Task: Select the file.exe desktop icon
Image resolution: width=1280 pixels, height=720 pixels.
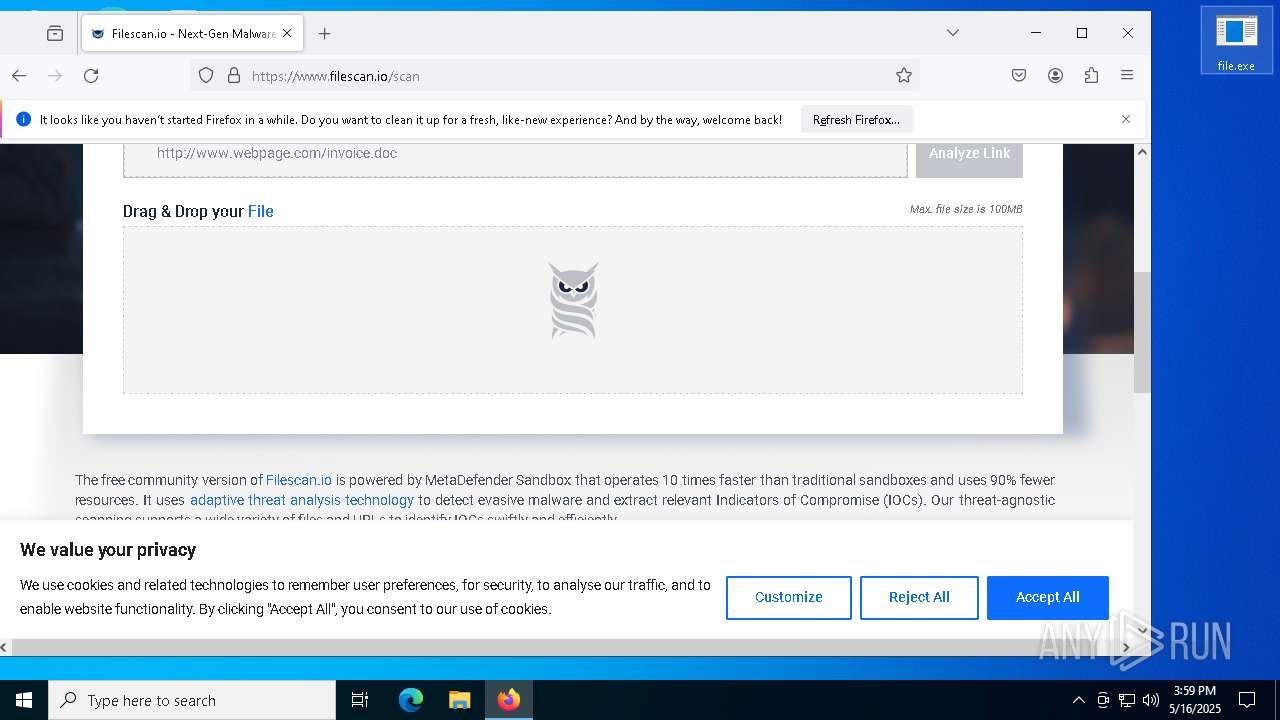Action: pos(1236,41)
